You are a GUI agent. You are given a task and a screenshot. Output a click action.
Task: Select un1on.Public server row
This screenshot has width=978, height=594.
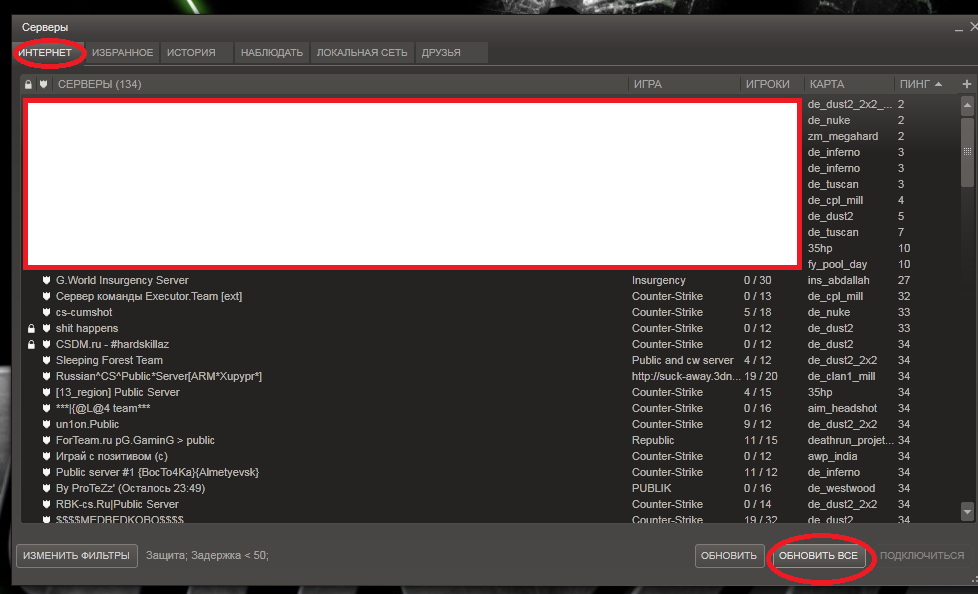coord(490,424)
